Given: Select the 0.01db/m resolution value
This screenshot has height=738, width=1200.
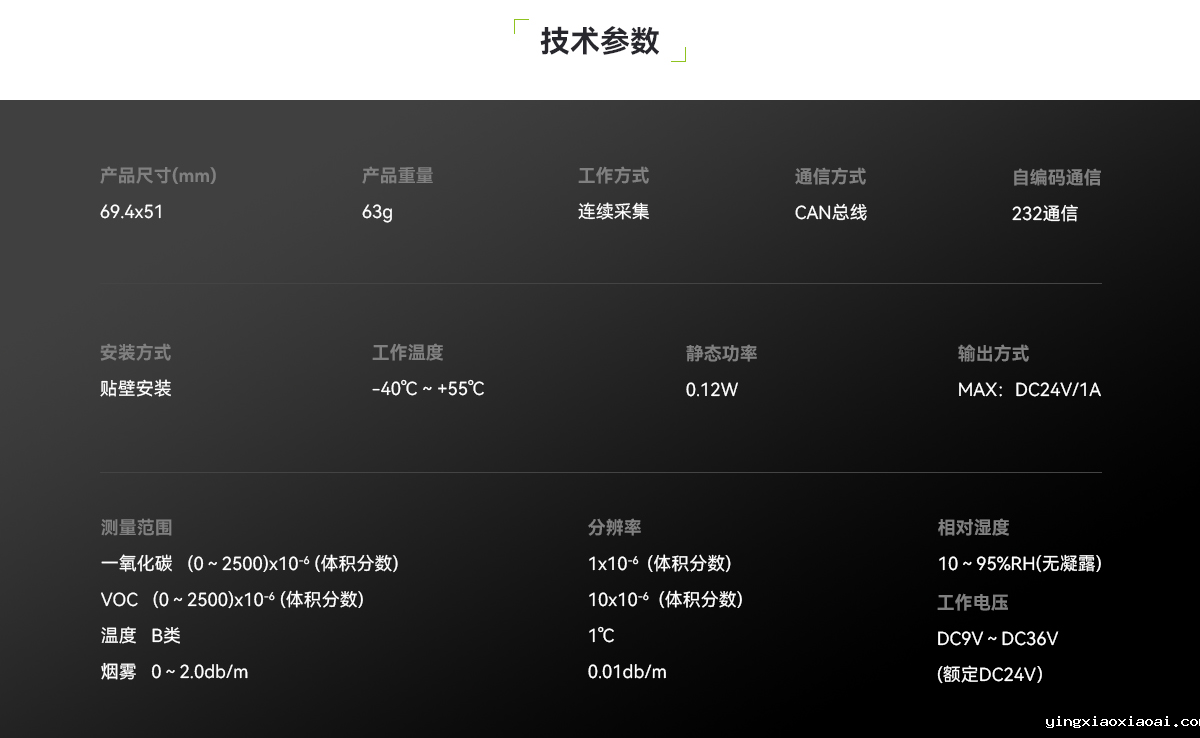Looking at the screenshot, I should click(x=627, y=672).
